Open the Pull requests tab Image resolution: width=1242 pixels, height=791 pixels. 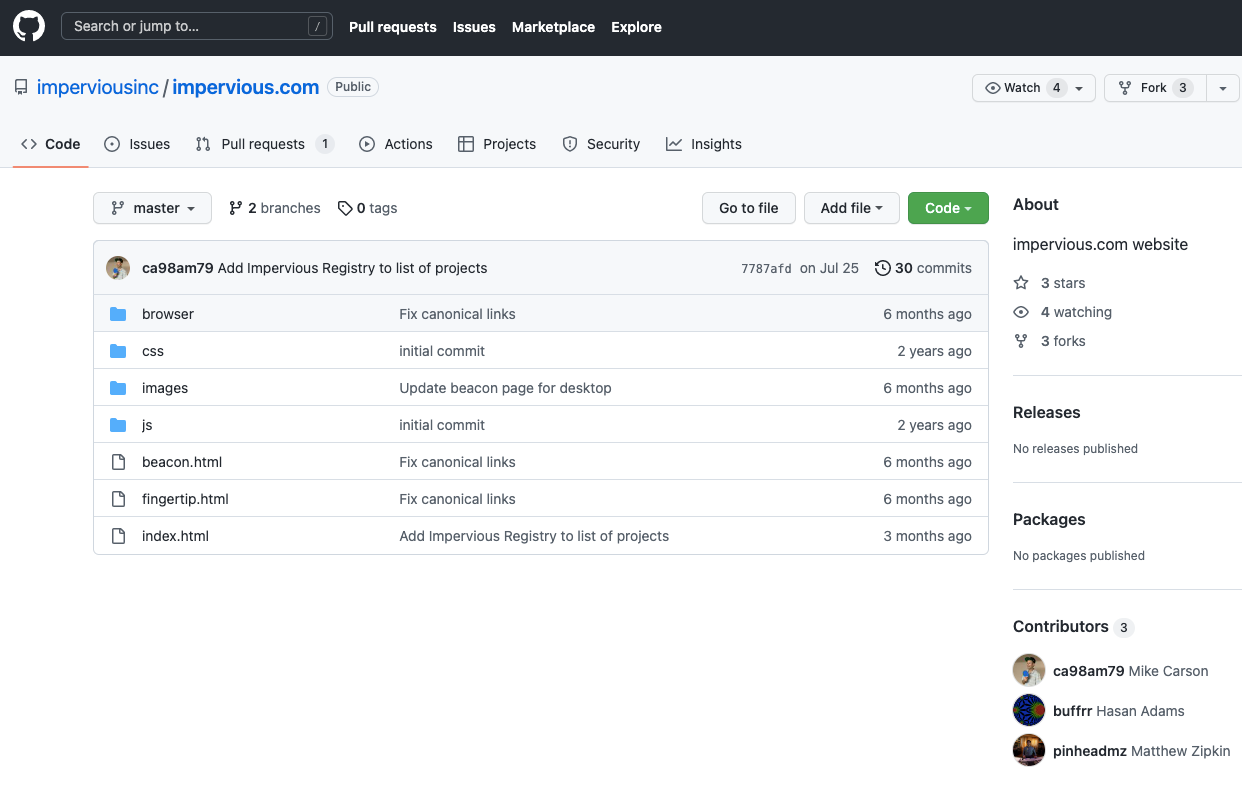[x=264, y=144]
